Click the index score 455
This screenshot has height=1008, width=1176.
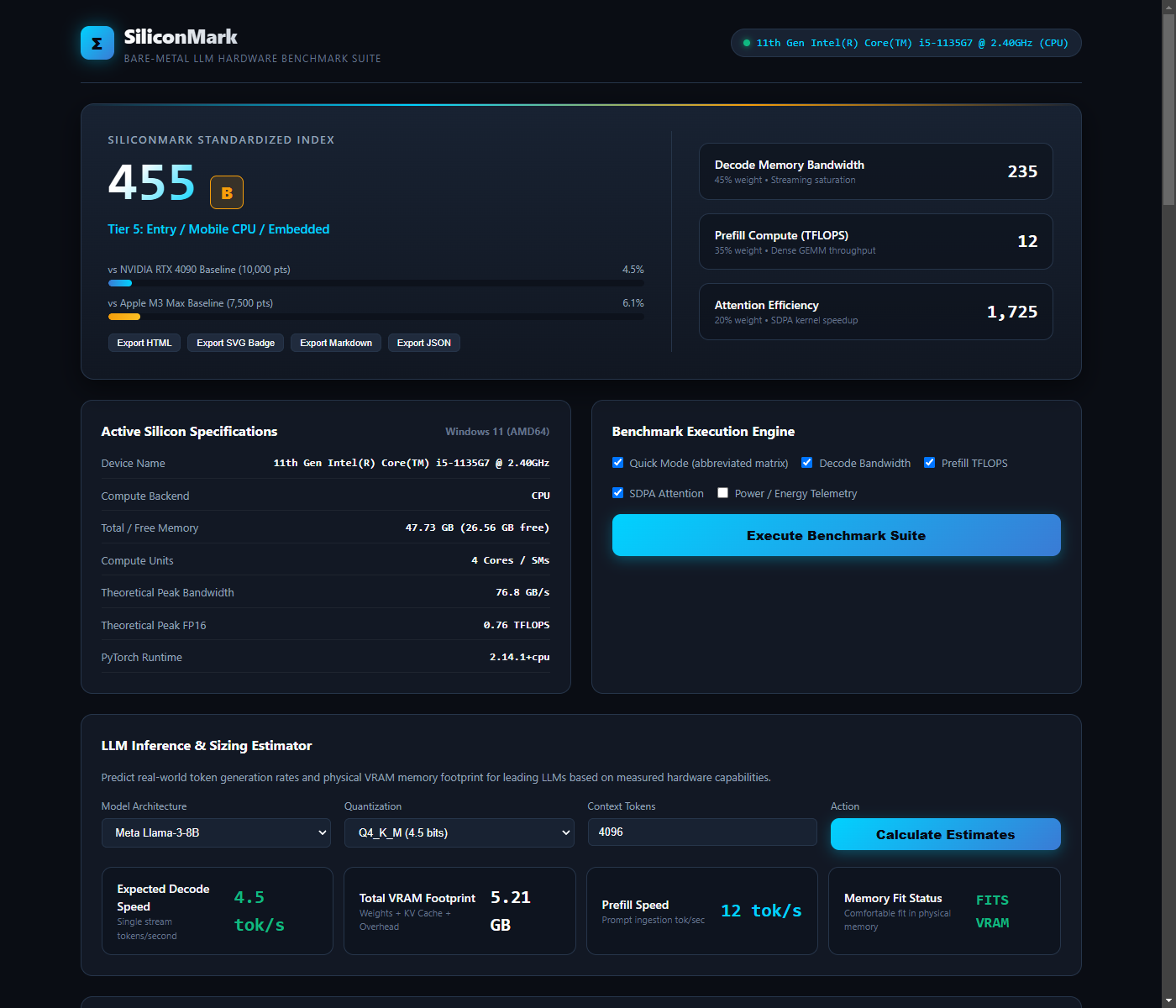pos(152,181)
